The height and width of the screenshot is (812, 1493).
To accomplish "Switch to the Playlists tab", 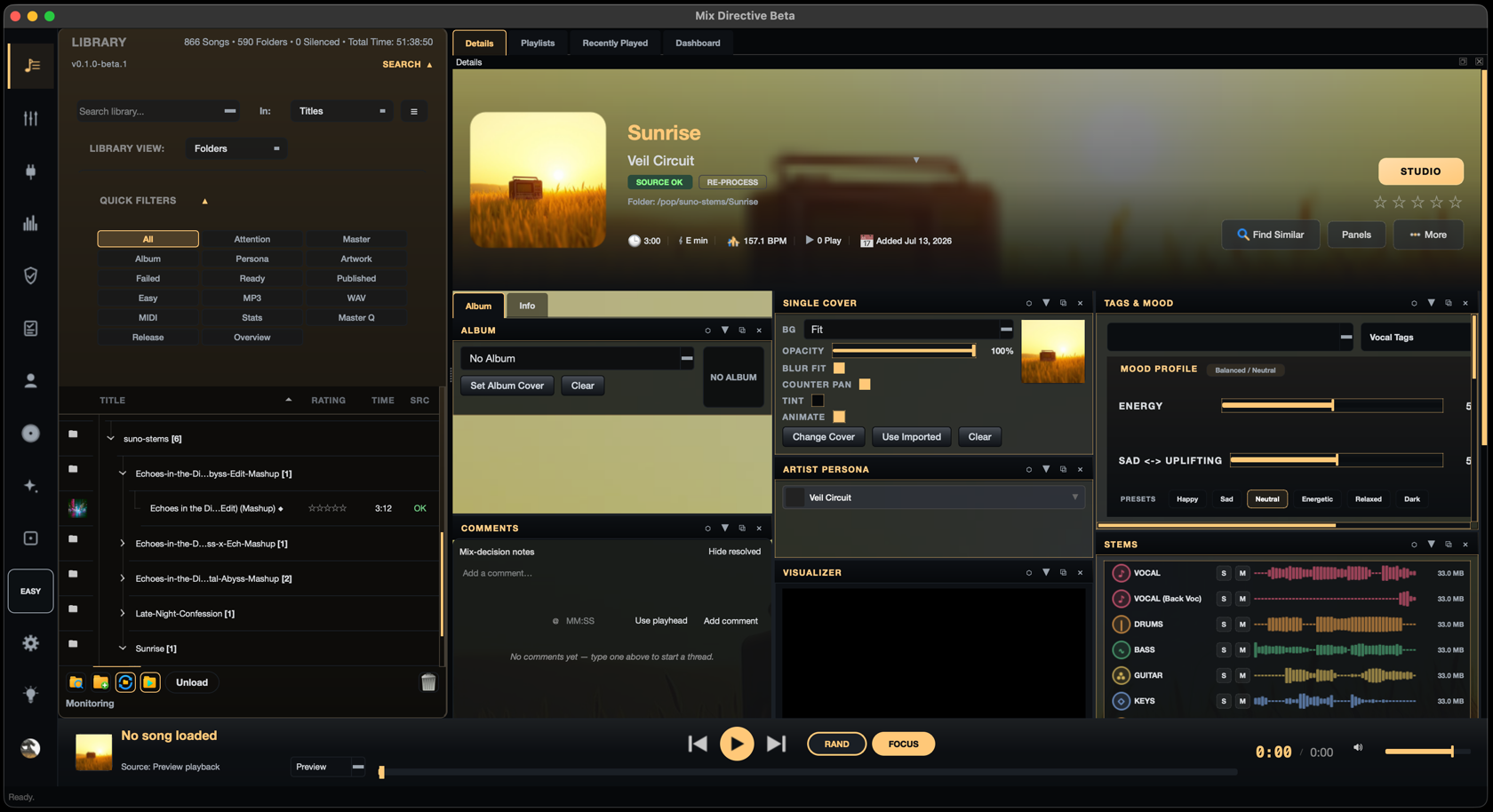I will point(538,43).
